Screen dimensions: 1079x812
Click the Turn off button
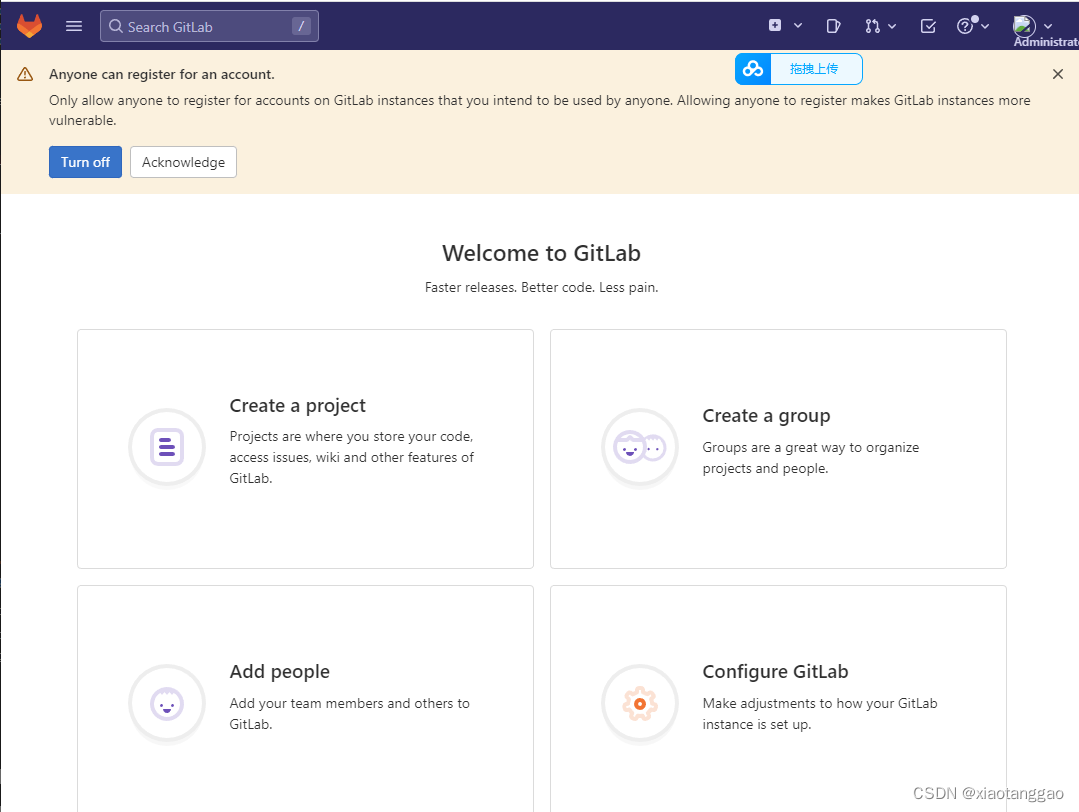click(85, 161)
